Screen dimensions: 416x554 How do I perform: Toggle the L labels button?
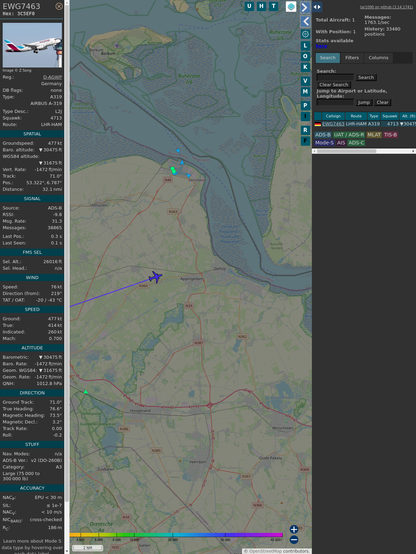coord(305,46)
